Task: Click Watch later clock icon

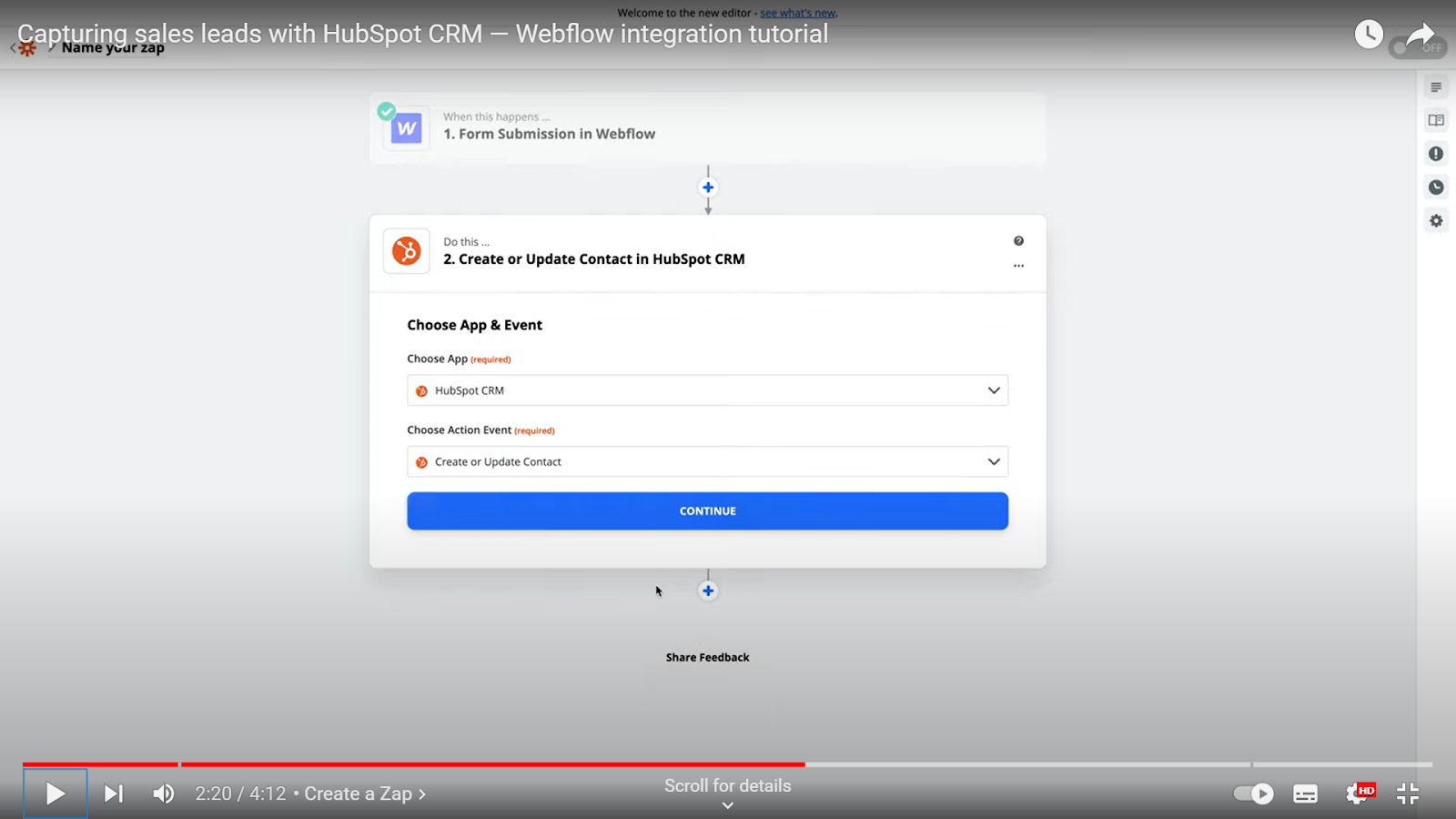Action: point(1369,35)
